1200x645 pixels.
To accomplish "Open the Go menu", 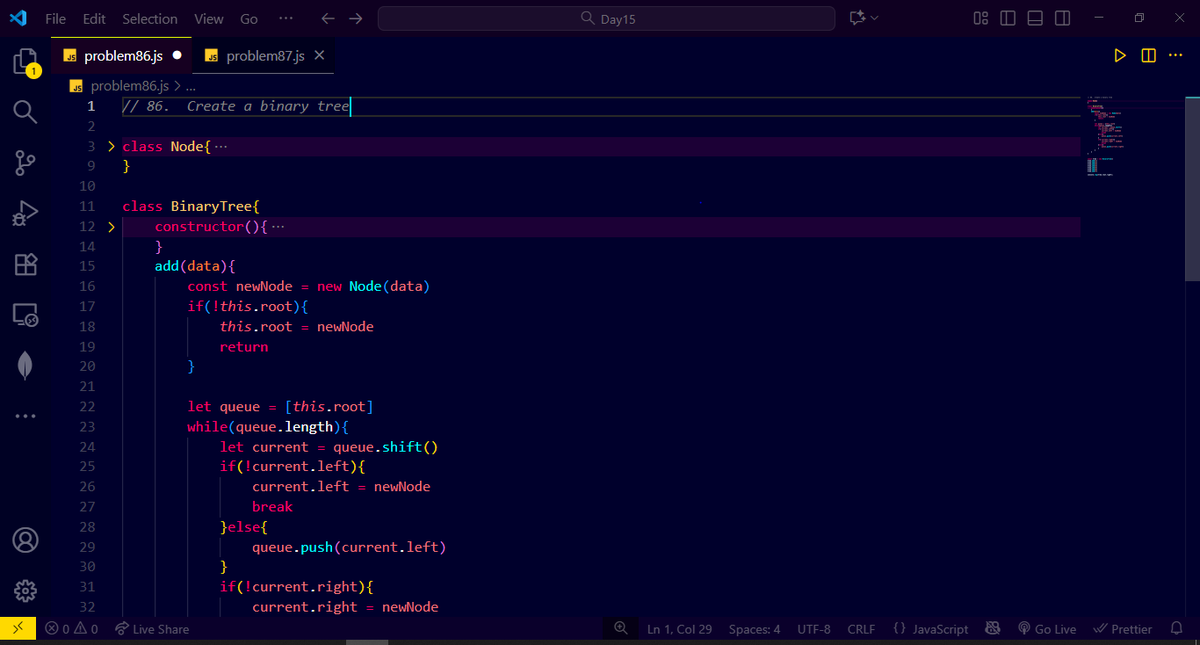I will coord(249,19).
